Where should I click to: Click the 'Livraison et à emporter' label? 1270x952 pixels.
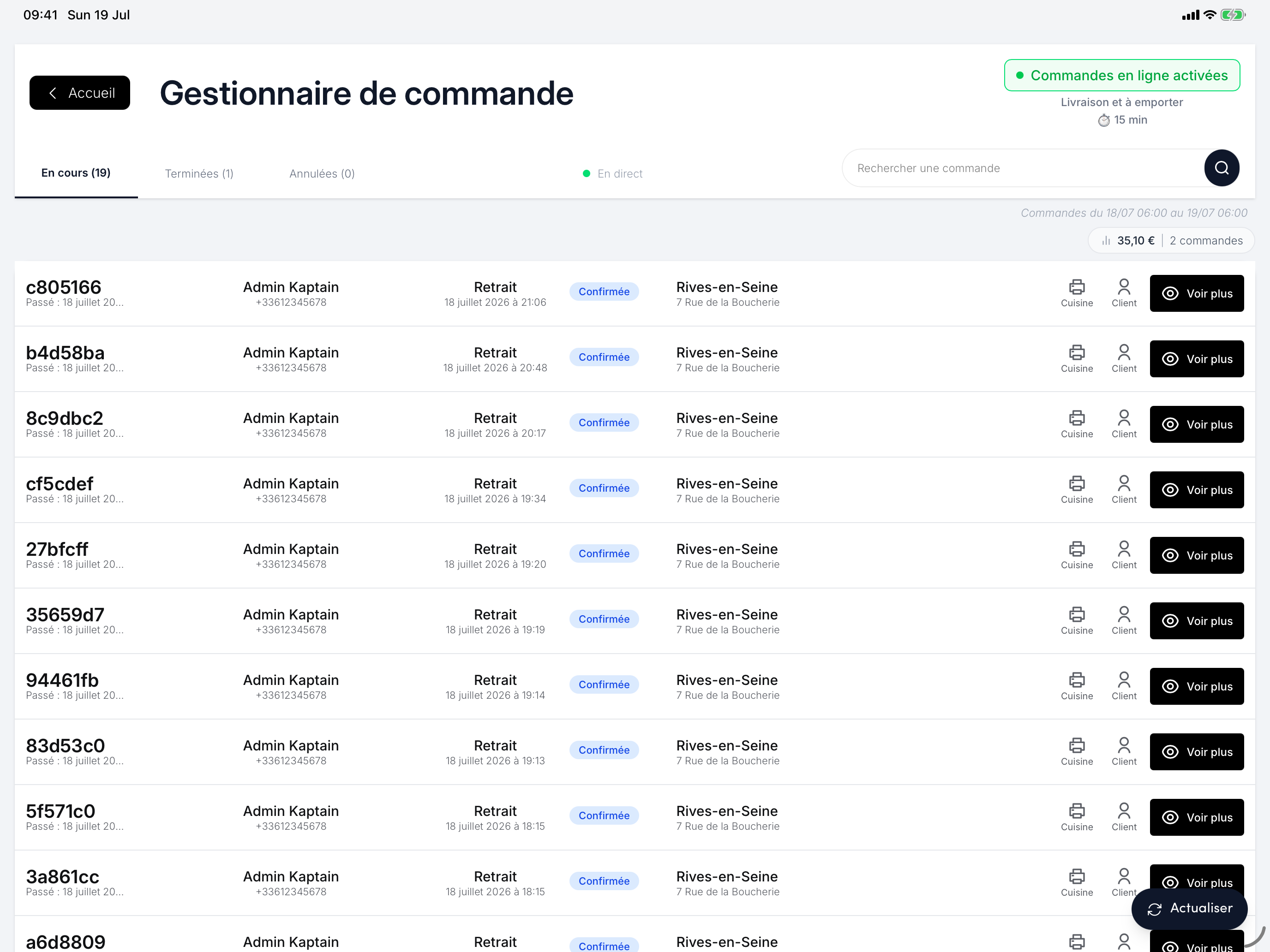point(1121,102)
